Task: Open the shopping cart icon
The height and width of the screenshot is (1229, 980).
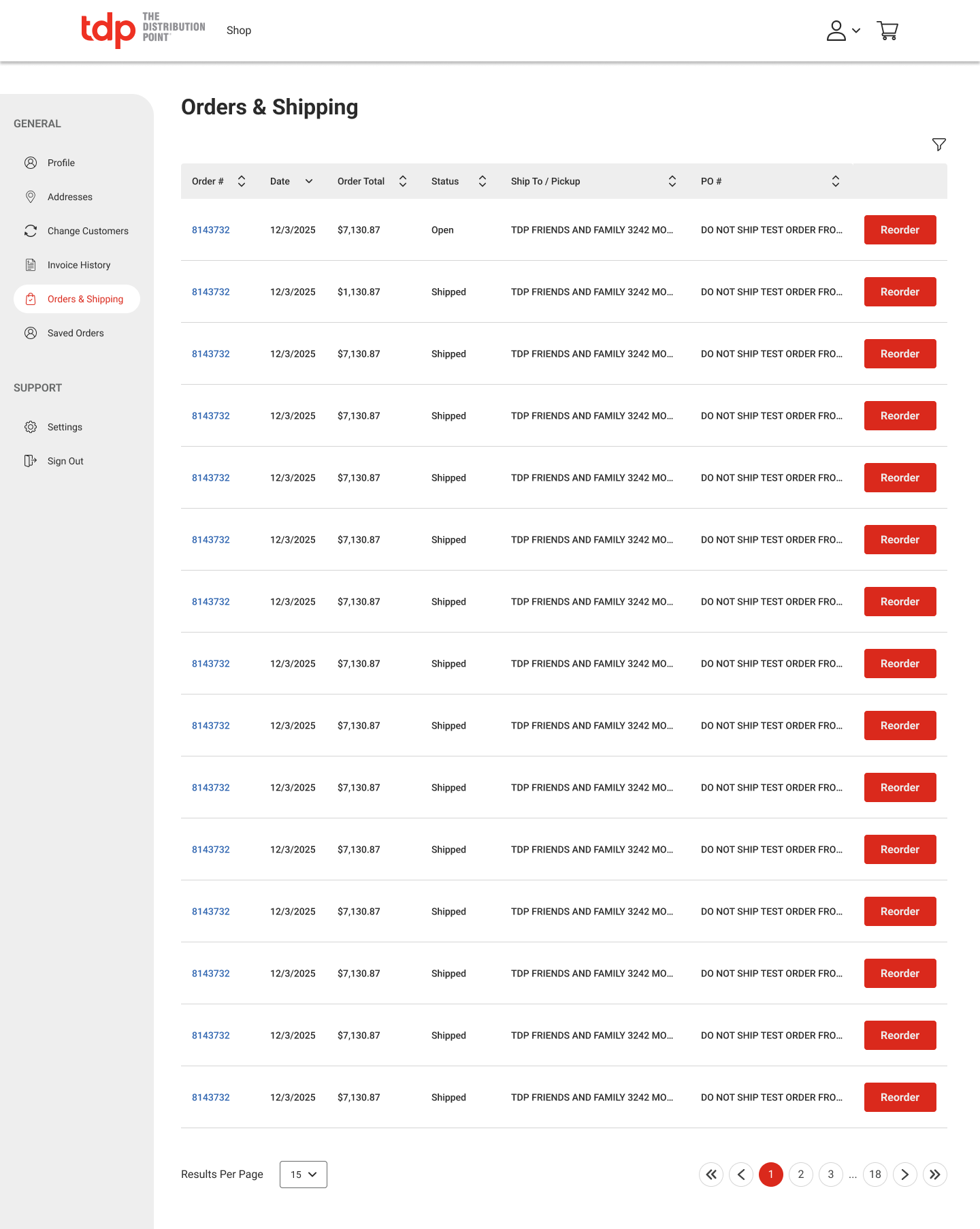Action: point(887,31)
